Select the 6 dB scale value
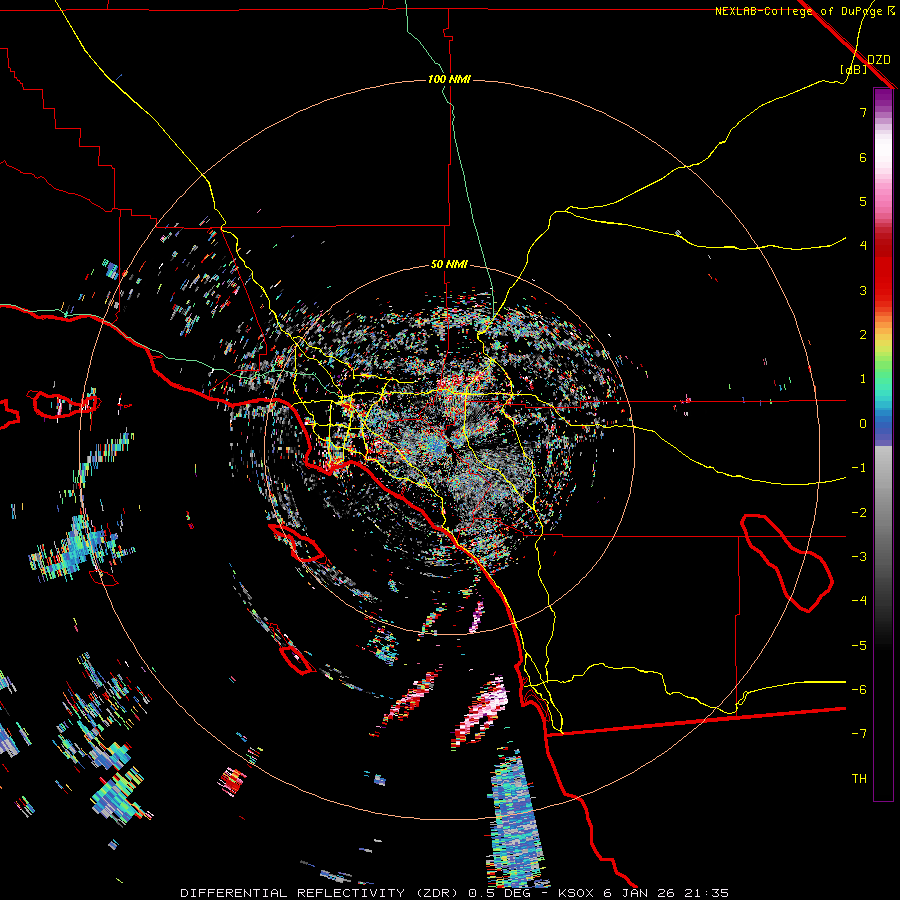Image resolution: width=900 pixels, height=900 pixels. coord(863,157)
